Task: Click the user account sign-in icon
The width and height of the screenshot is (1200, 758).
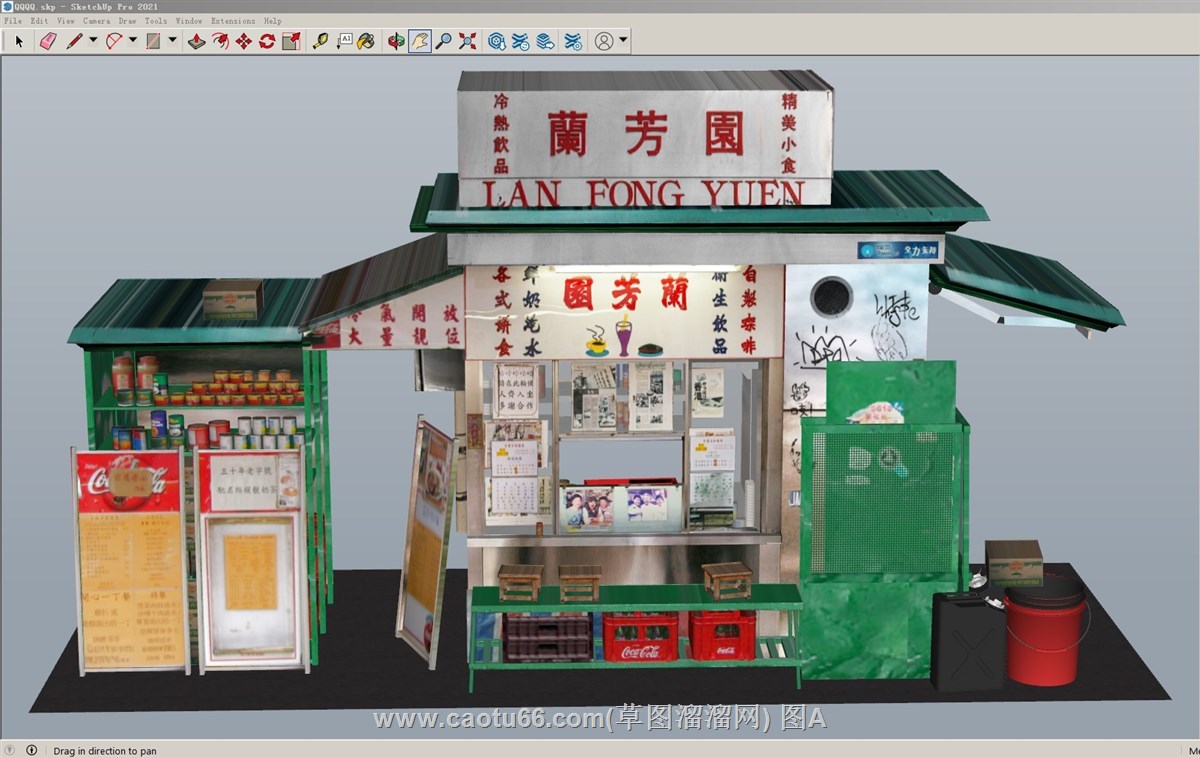Action: (x=604, y=41)
